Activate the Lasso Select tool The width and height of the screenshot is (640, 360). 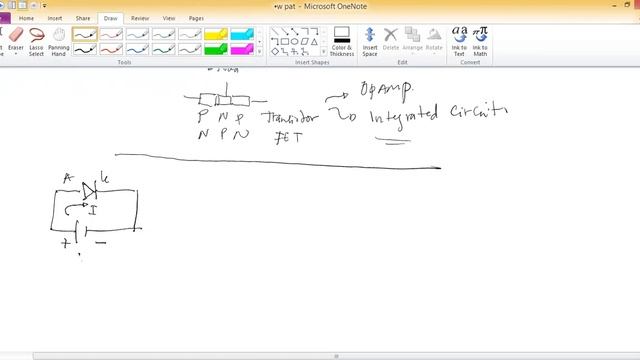36,42
